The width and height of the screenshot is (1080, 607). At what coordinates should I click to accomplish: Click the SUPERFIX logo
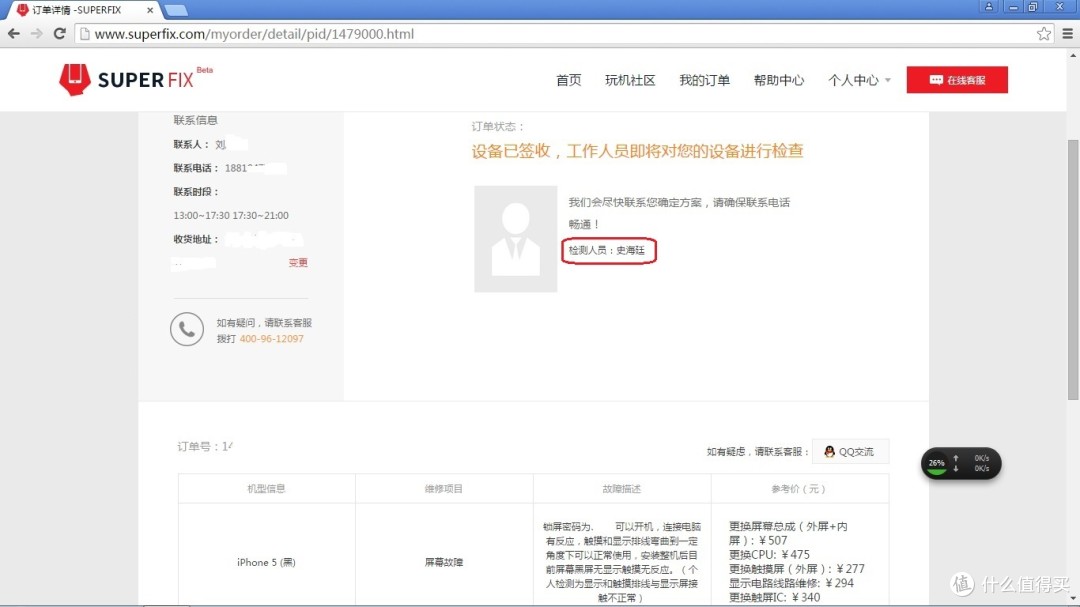coord(136,79)
